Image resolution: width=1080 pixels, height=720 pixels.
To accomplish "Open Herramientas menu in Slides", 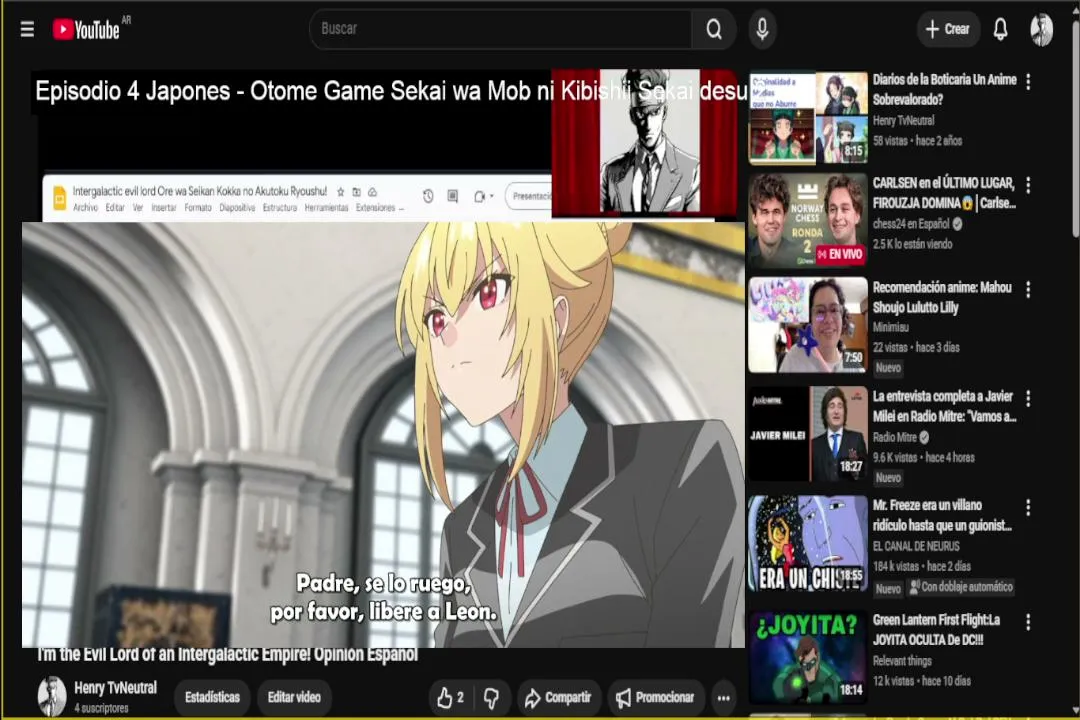I will (x=326, y=207).
